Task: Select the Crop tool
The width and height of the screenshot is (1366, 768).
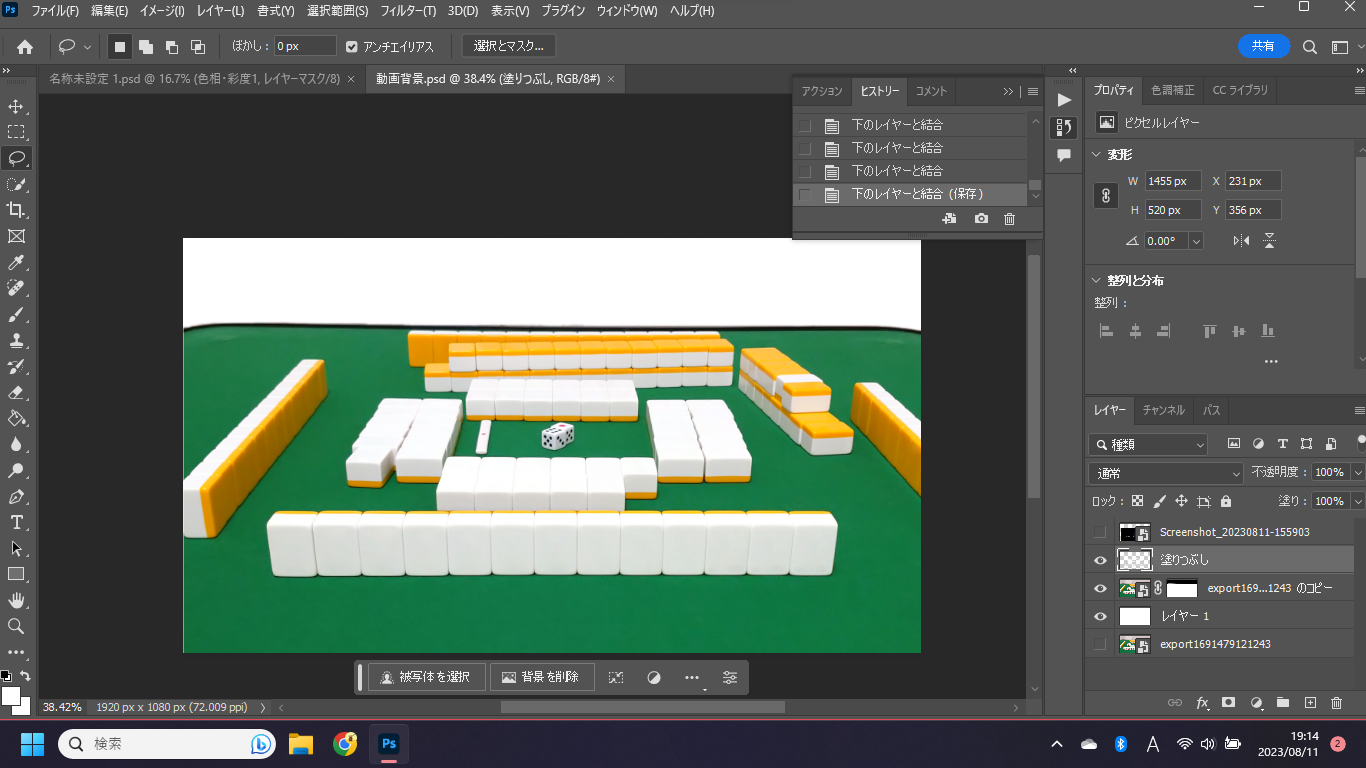Action: point(16,210)
